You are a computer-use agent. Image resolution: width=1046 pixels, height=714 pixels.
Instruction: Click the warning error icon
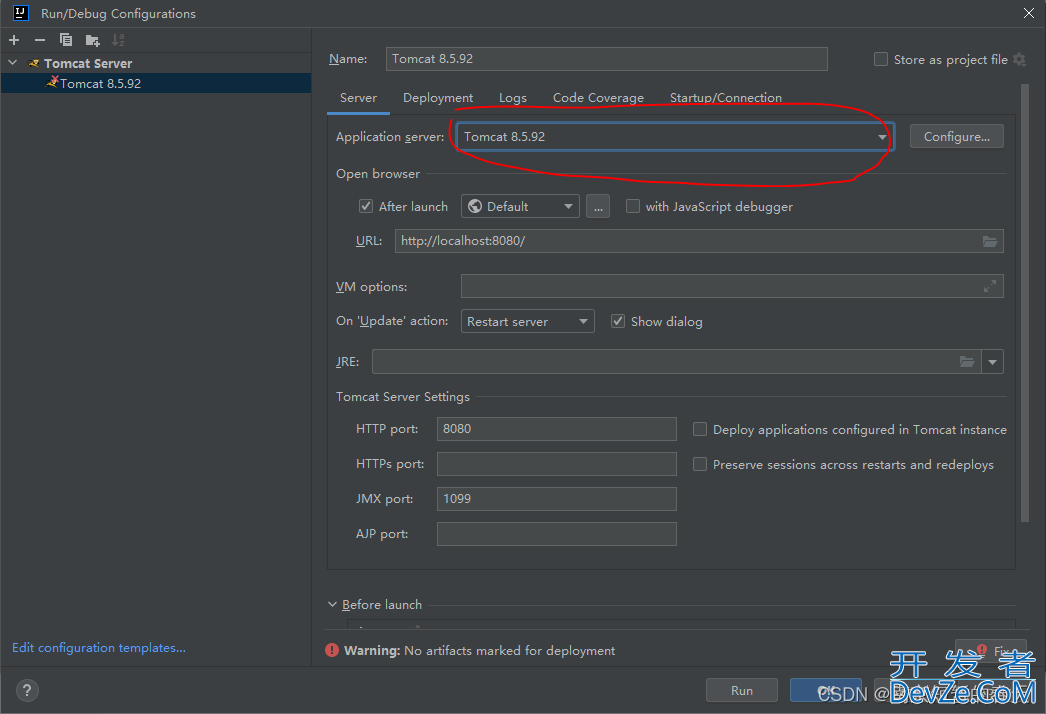[x=332, y=651]
